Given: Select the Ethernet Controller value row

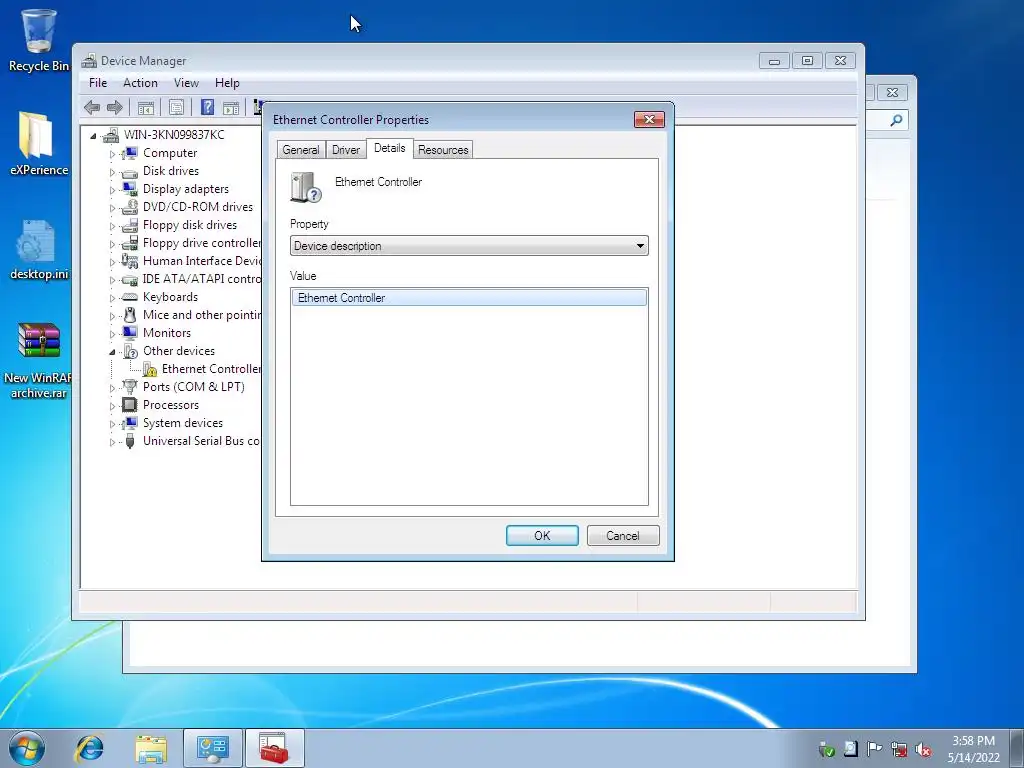Looking at the screenshot, I should pos(469,298).
